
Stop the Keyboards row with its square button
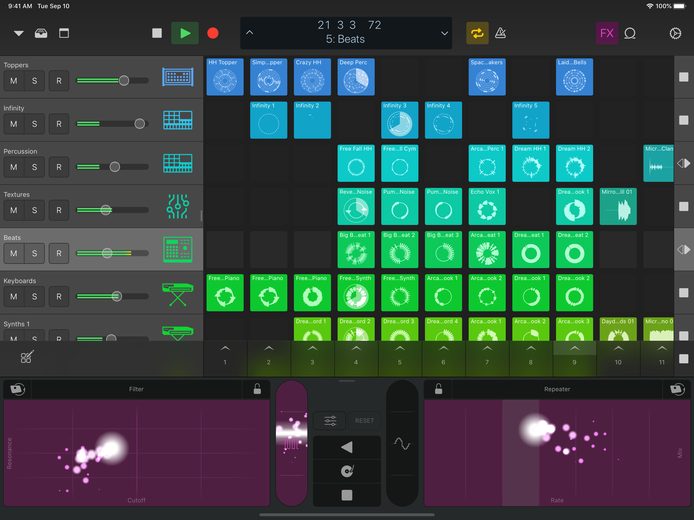(684, 293)
